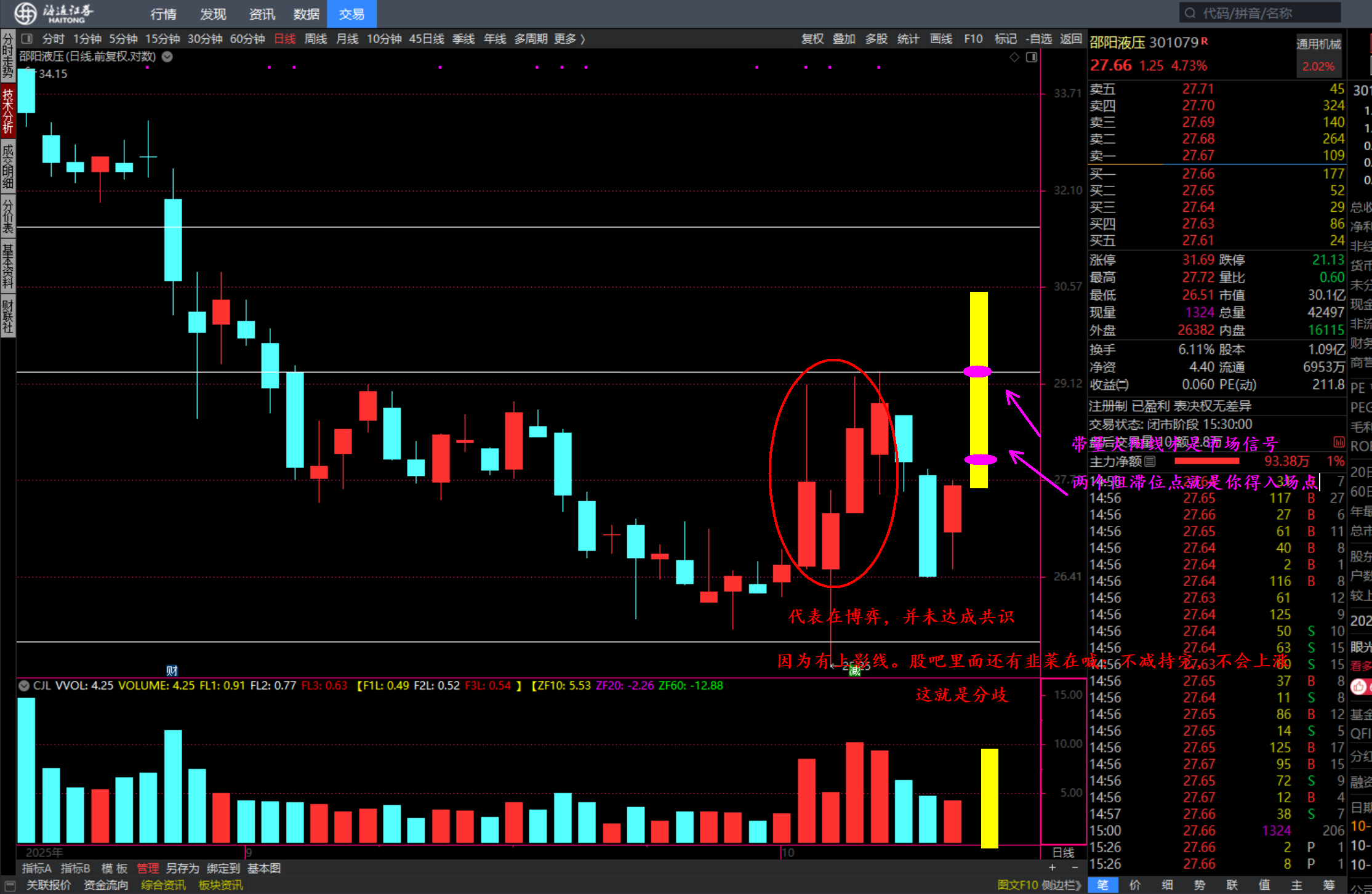Screen dimensions: 1372x894
Task: Toggle bottom-left panel collapse icon
Action: (9, 885)
